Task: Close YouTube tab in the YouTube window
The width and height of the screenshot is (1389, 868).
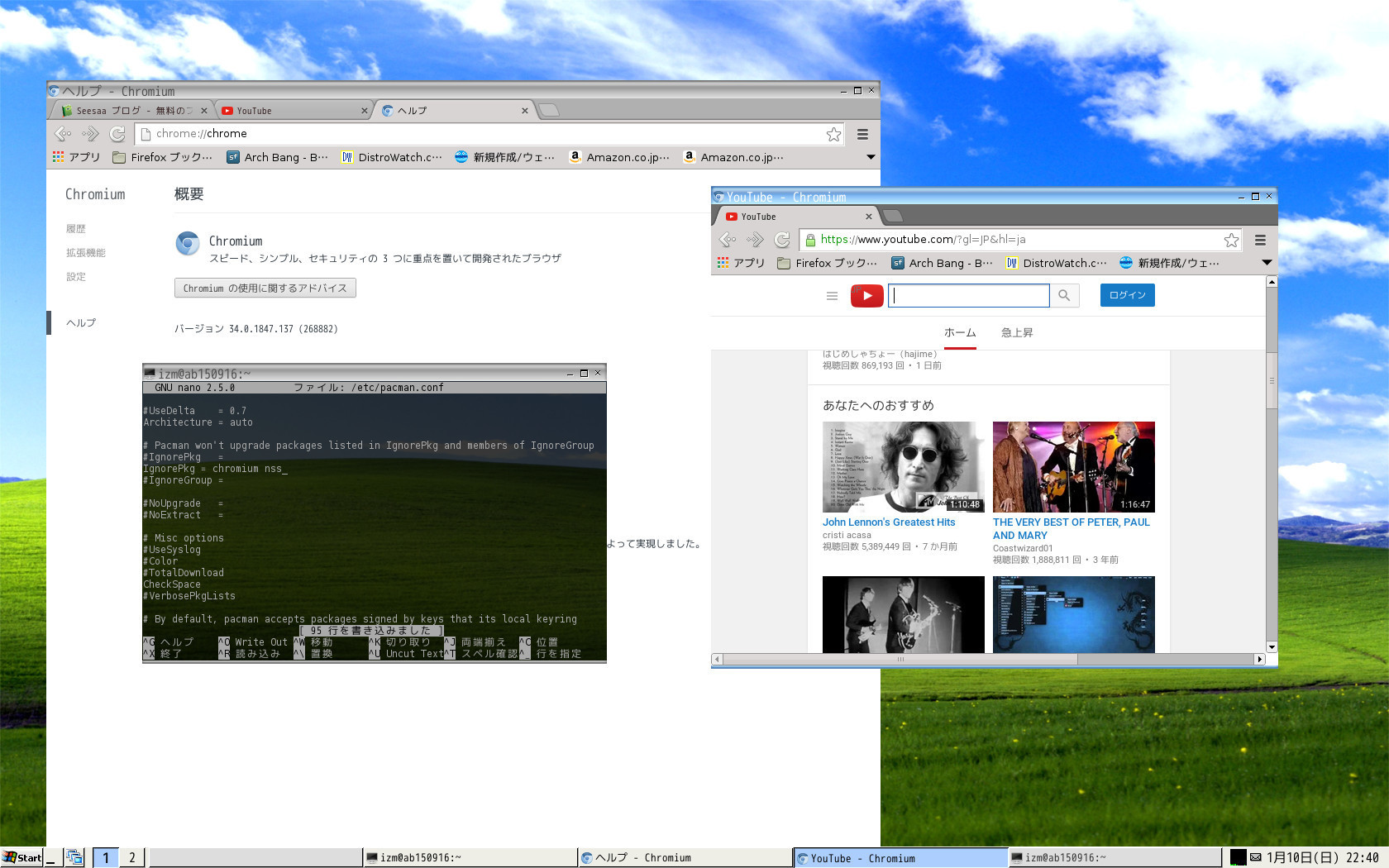Action: 868,217
